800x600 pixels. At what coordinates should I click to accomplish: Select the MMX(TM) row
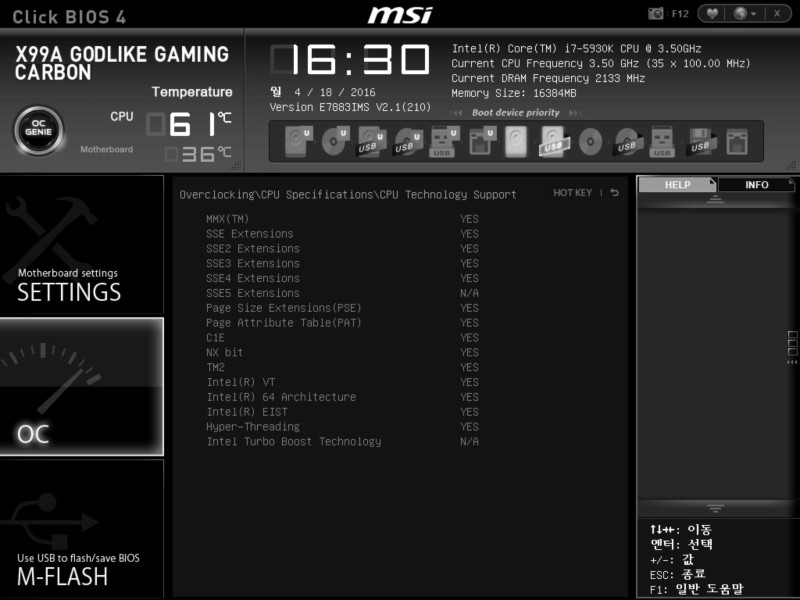coord(342,219)
